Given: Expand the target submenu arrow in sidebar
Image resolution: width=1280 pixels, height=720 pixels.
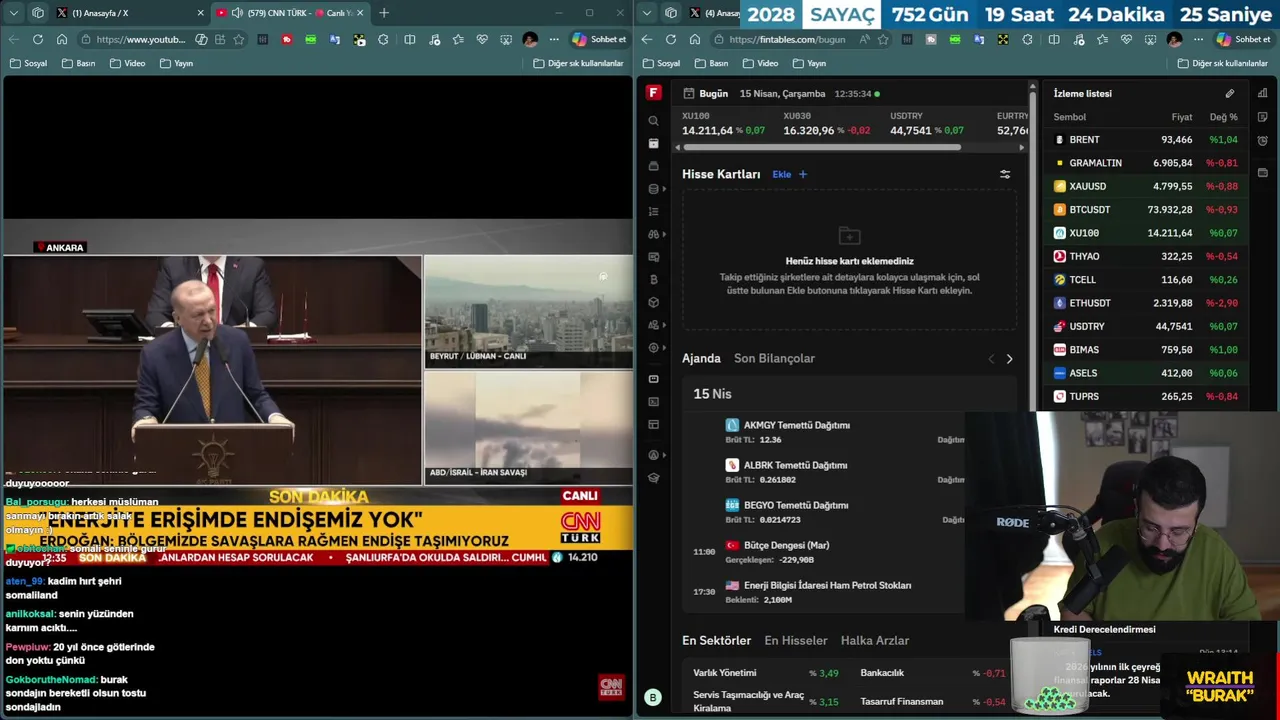Looking at the screenshot, I should [664, 348].
